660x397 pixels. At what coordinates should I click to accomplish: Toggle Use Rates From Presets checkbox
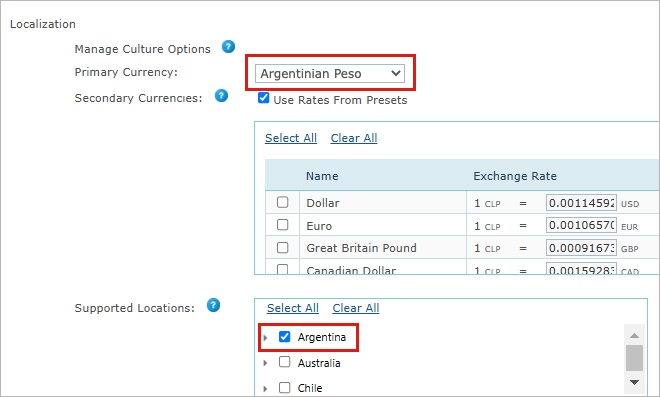[x=263, y=98]
